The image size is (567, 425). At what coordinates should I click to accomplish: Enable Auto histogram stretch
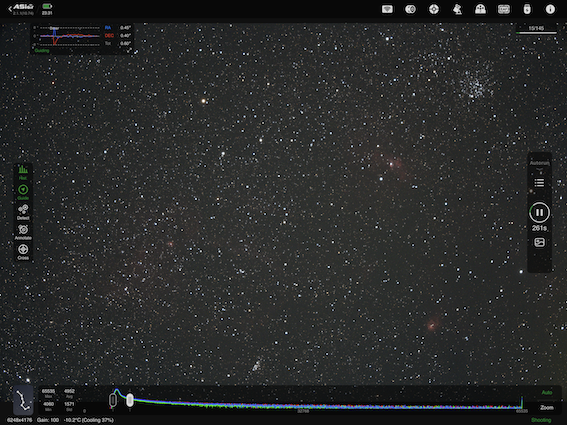(546, 392)
